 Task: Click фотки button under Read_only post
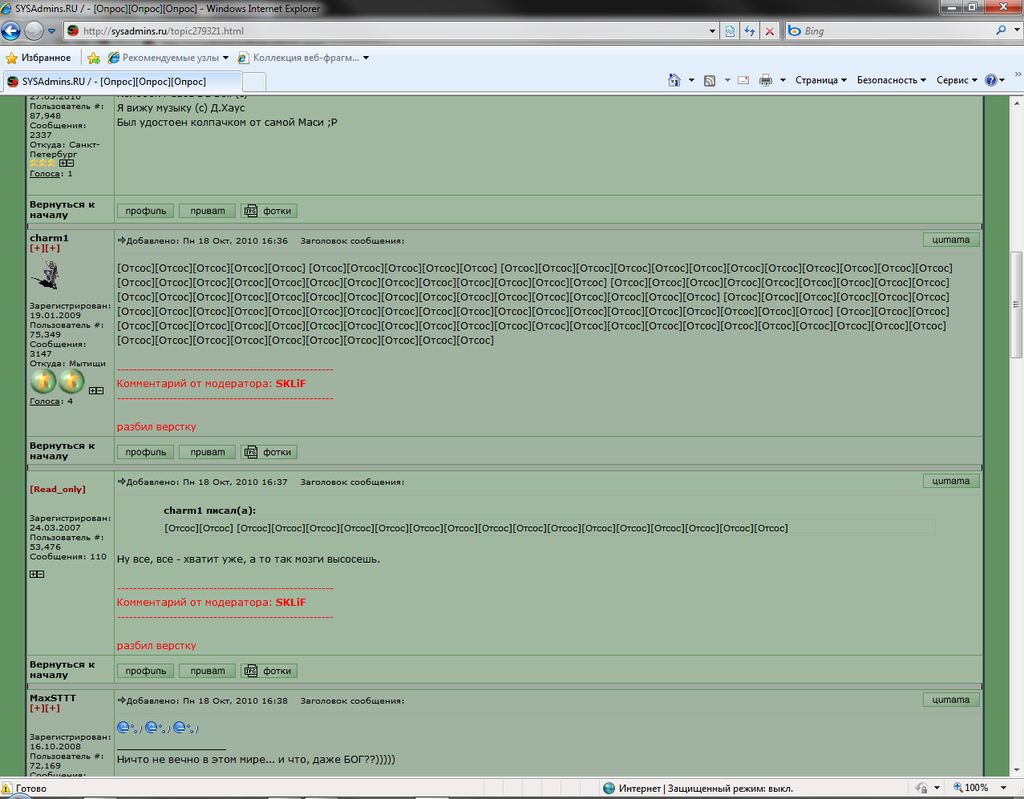(269, 671)
